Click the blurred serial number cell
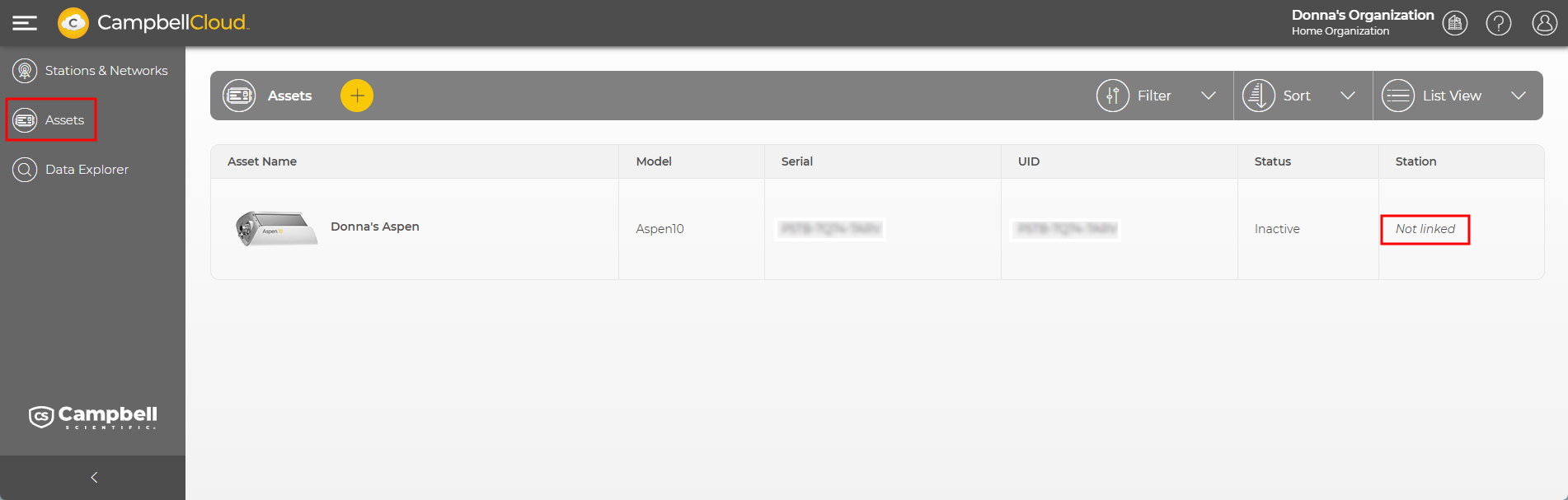The height and width of the screenshot is (500, 1568). click(x=831, y=229)
